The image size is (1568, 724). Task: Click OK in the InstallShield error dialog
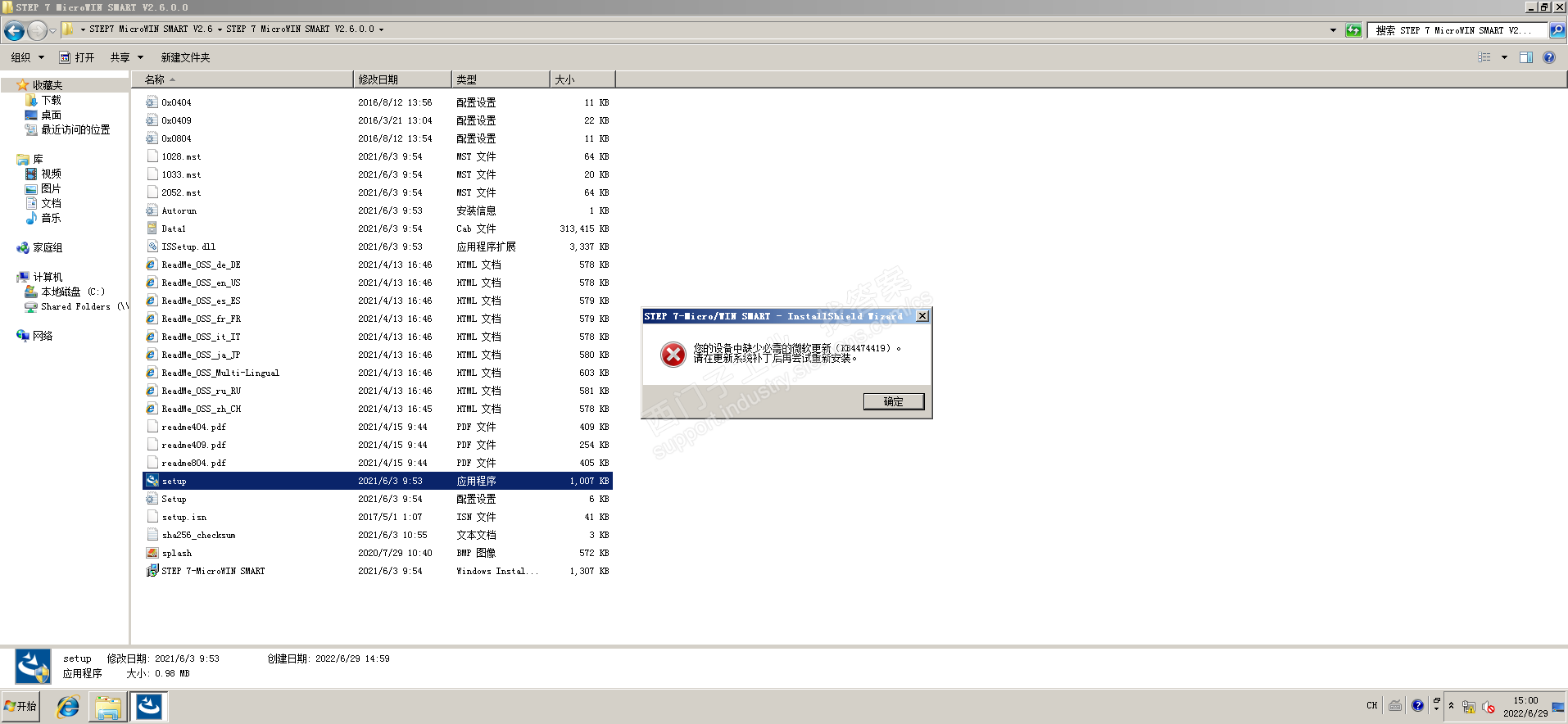[x=894, y=401]
